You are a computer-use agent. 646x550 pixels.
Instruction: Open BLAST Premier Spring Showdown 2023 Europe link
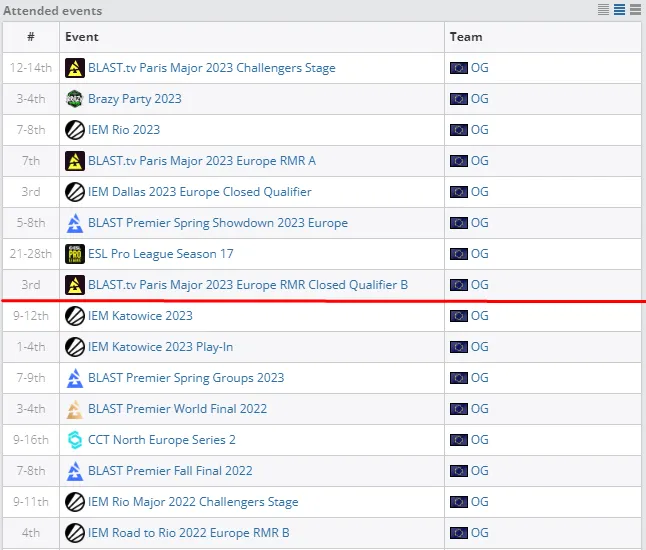pyautogui.click(x=218, y=223)
